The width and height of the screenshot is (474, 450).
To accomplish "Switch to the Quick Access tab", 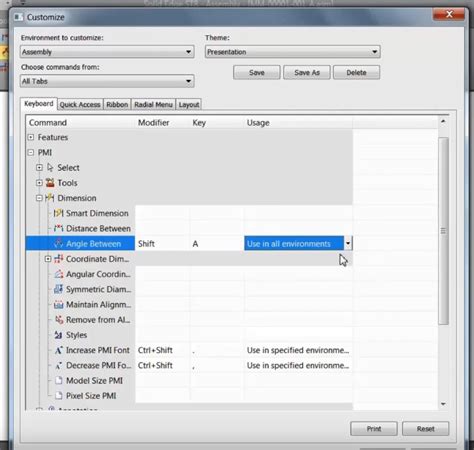I will (x=80, y=105).
